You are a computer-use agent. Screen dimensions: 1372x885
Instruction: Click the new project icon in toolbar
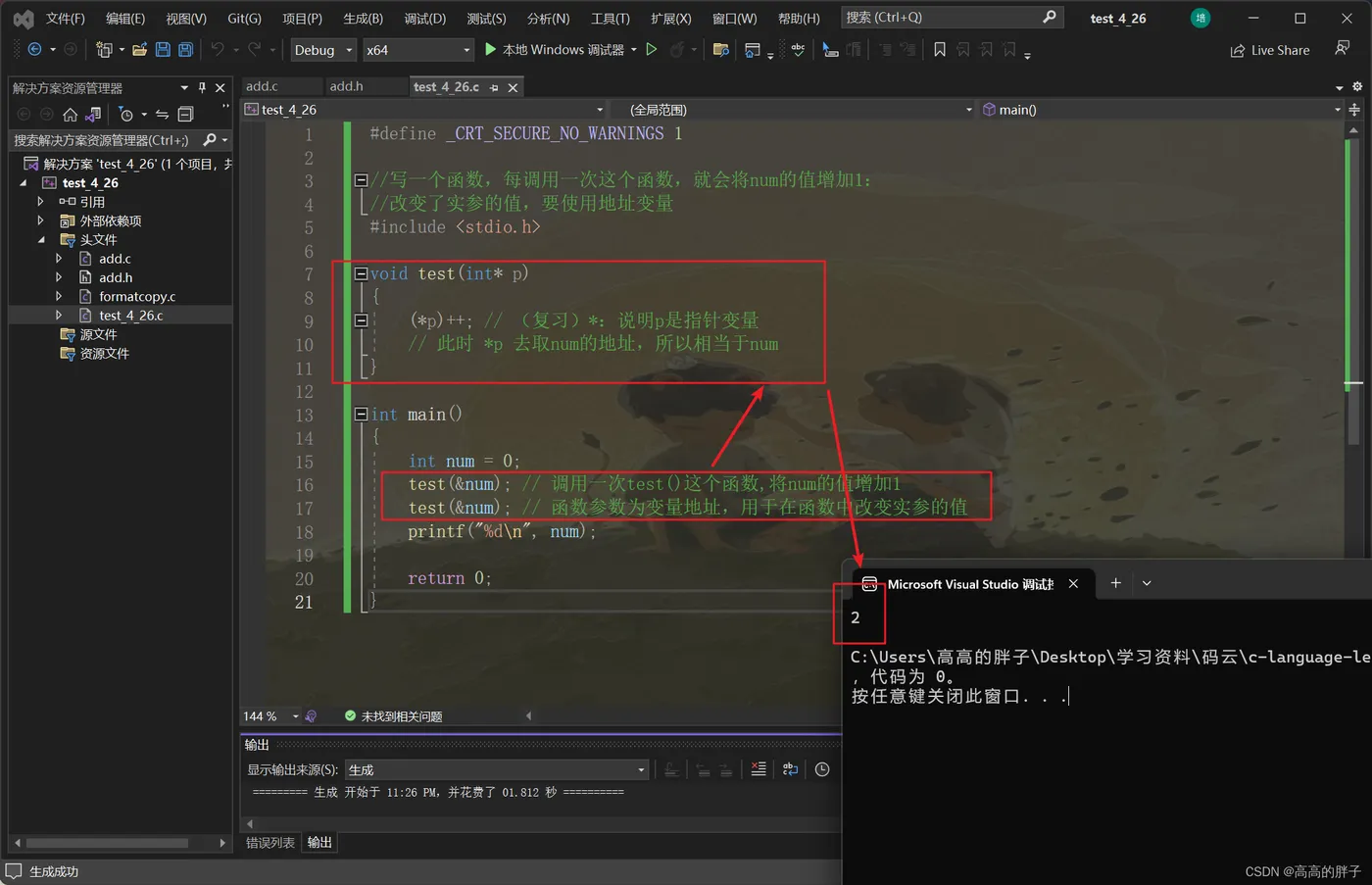104,49
